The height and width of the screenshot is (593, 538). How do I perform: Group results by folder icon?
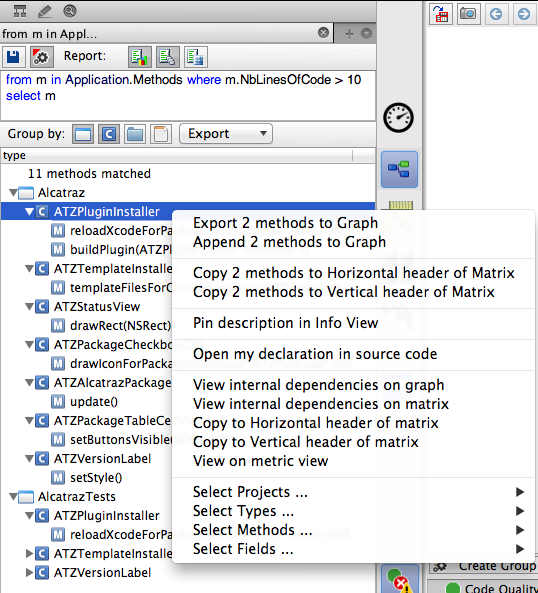click(x=135, y=134)
